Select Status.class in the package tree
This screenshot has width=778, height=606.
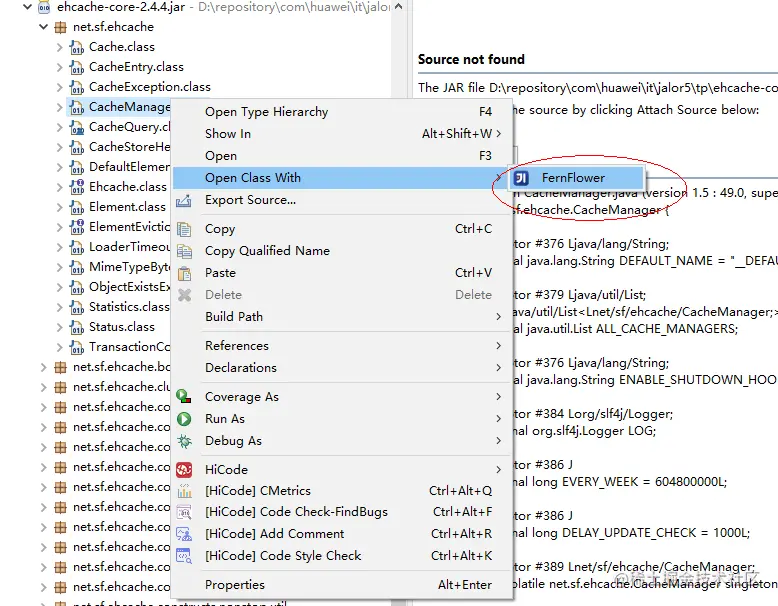tap(121, 327)
